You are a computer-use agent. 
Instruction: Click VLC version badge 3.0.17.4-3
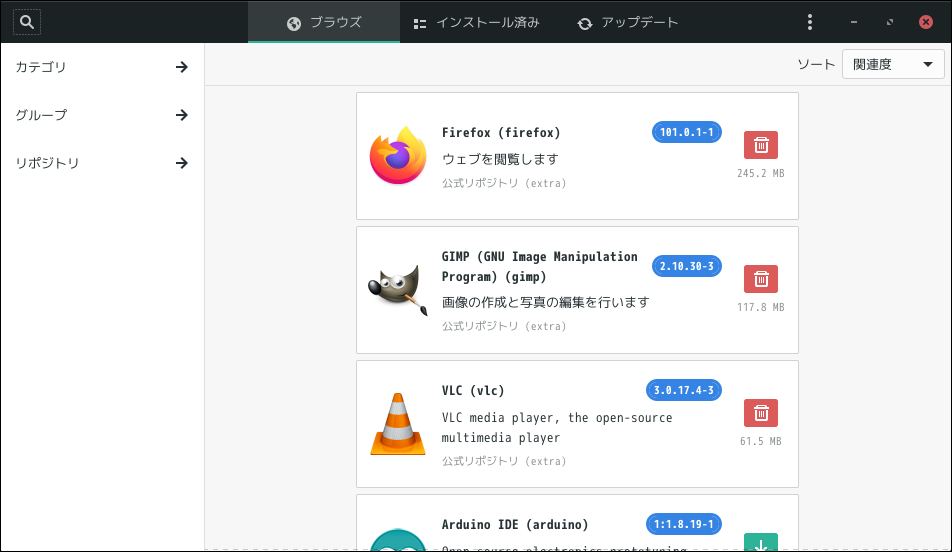[684, 390]
